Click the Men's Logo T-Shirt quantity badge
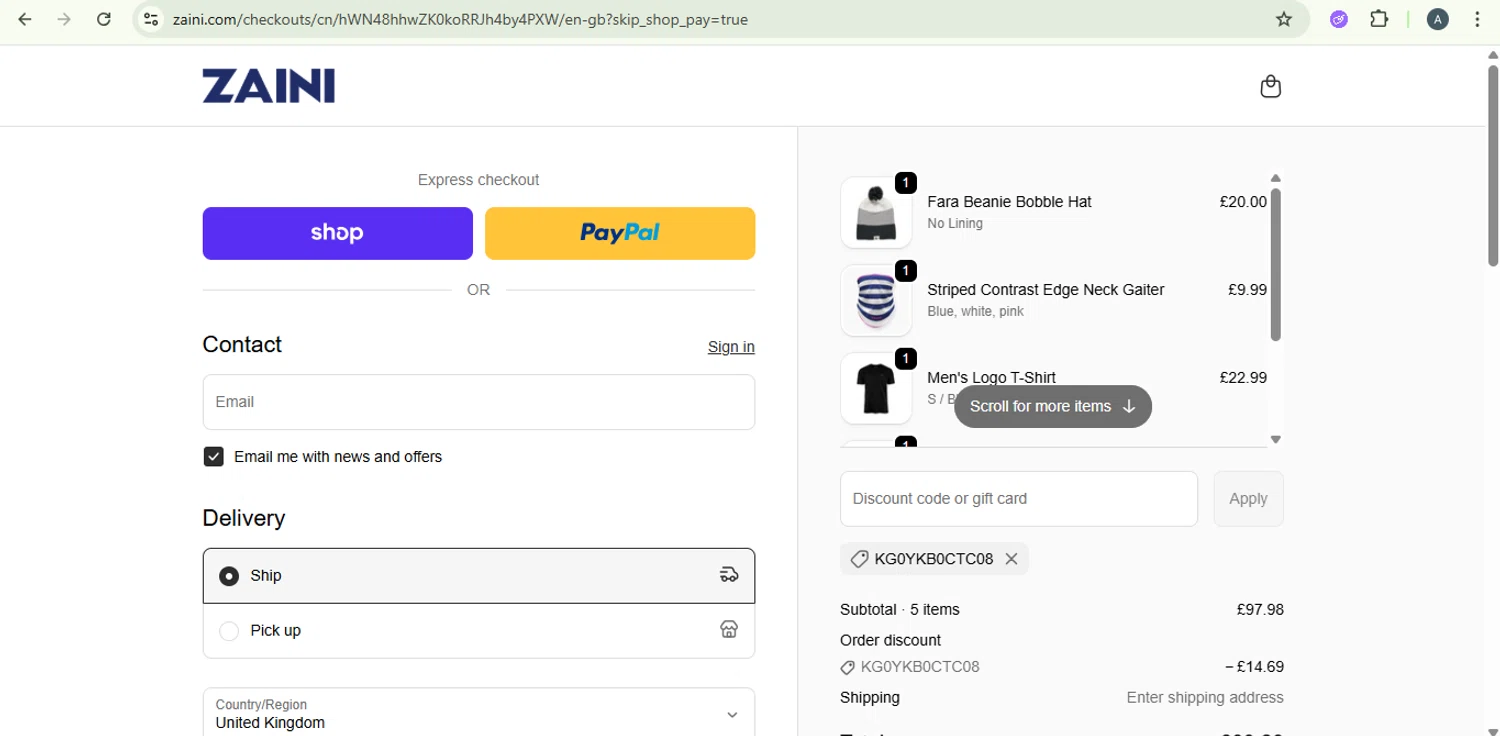The height and width of the screenshot is (736, 1500). click(905, 359)
